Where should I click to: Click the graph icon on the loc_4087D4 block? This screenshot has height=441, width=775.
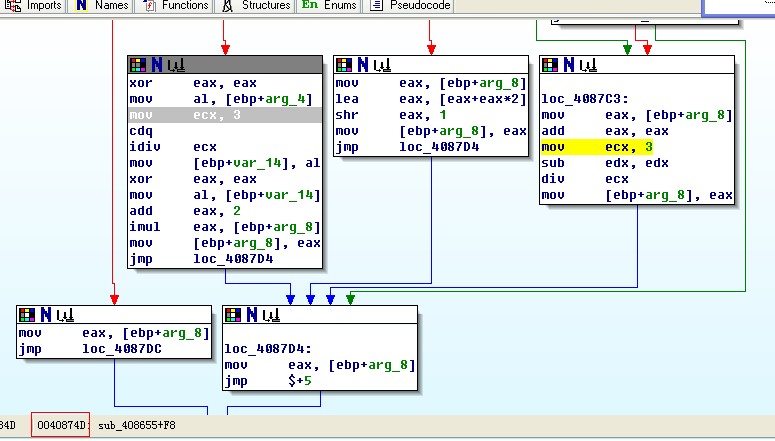tap(270, 315)
